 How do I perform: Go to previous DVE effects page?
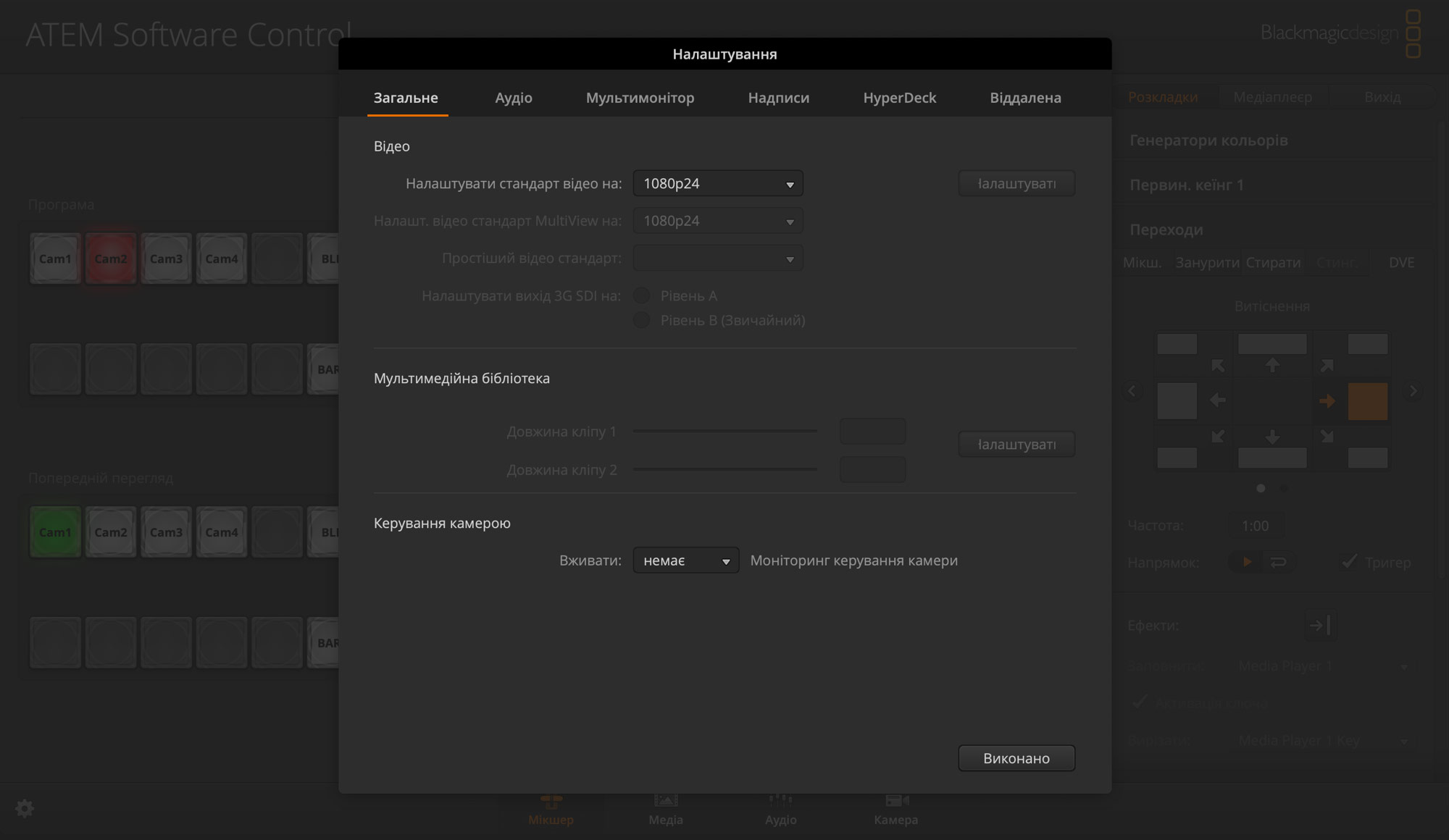pos(1132,391)
